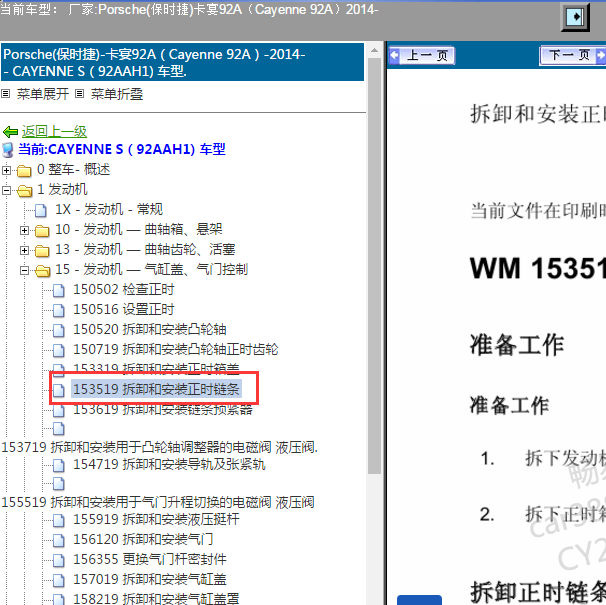
Task: Expand the 0 整车- 概述 folder
Action: coord(6,170)
